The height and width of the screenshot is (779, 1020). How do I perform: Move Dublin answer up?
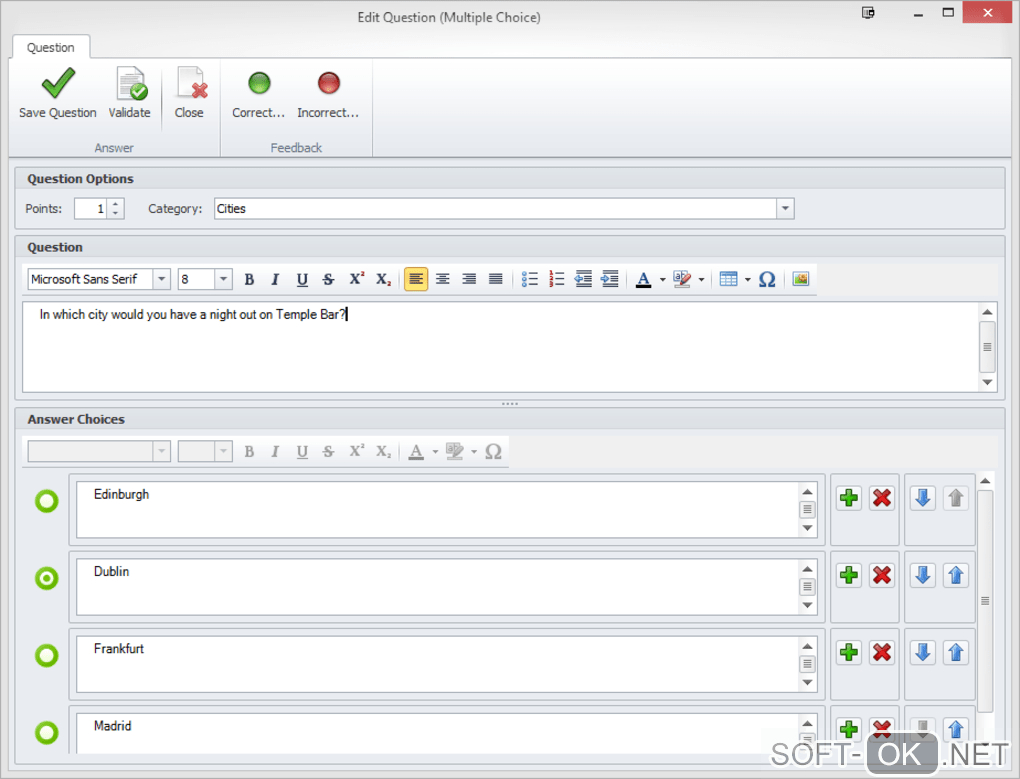click(x=956, y=575)
